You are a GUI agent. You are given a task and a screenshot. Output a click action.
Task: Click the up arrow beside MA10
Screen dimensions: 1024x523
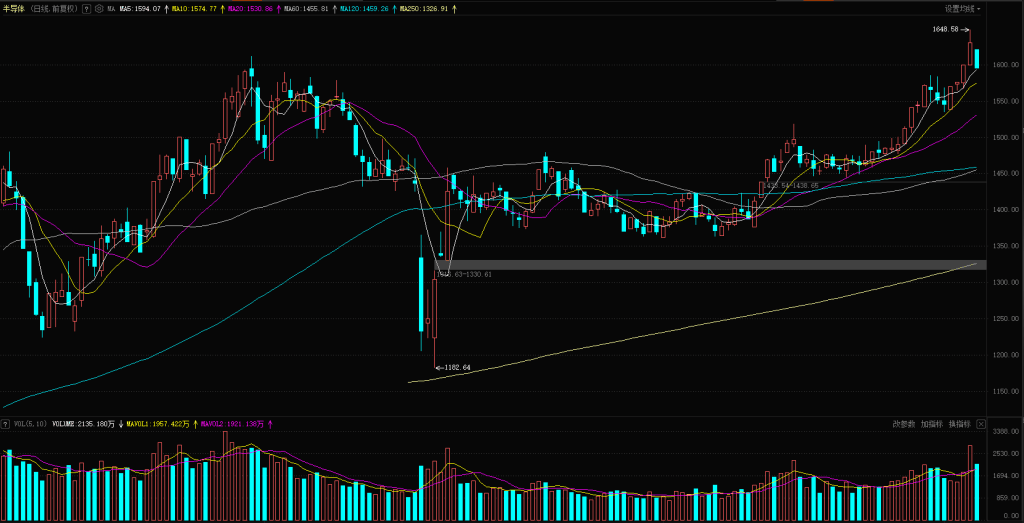coord(222,8)
